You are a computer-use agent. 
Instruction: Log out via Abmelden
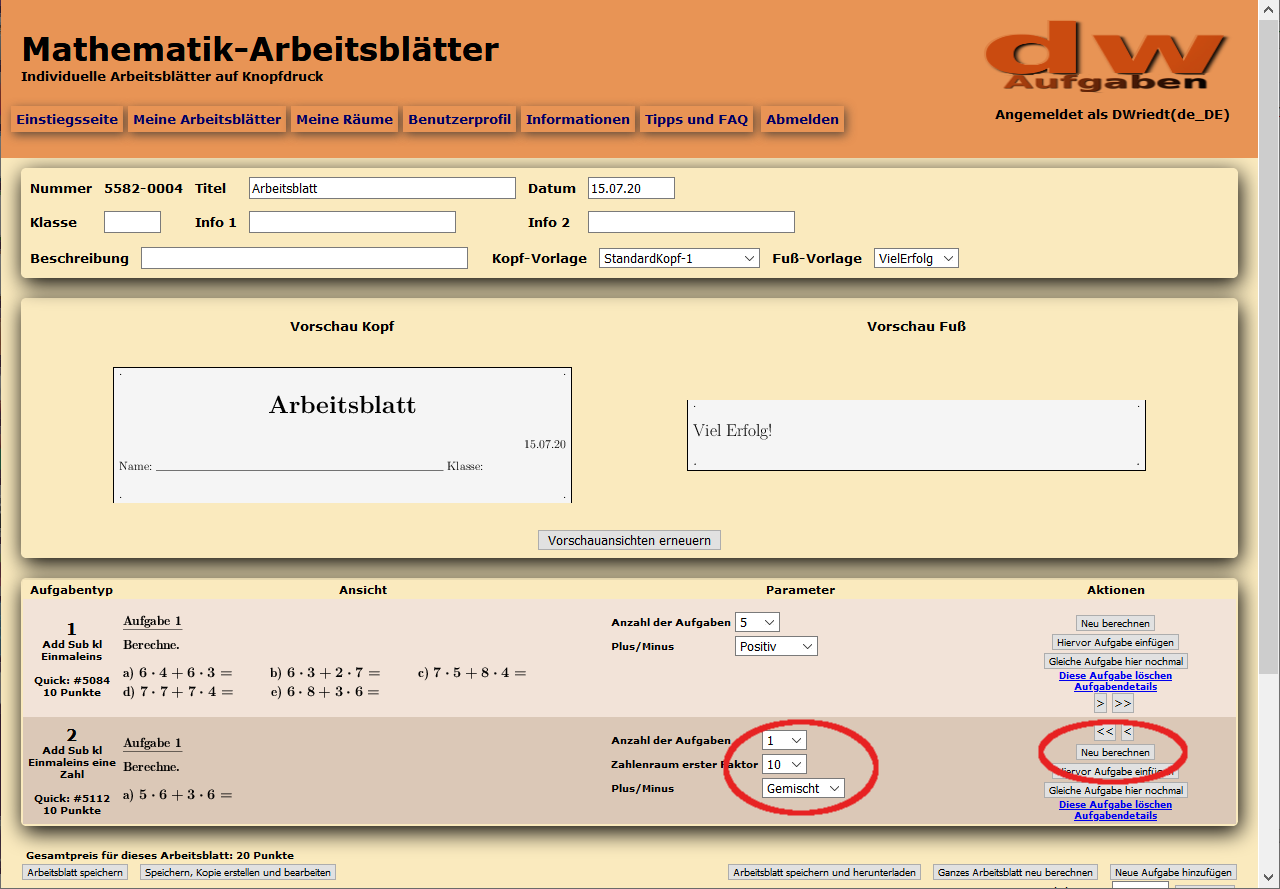(803, 119)
